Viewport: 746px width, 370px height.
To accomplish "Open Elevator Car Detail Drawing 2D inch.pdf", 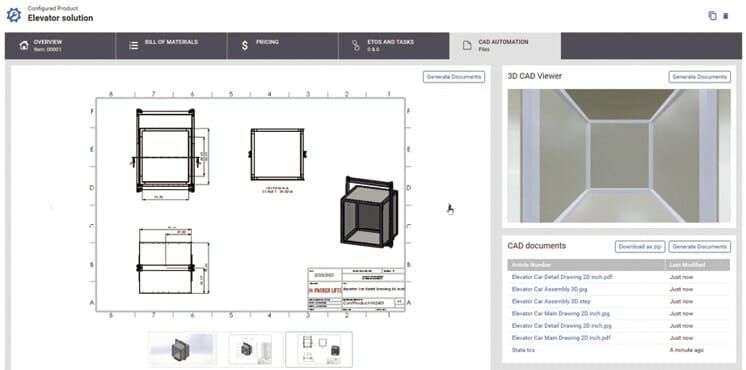I will (562, 277).
